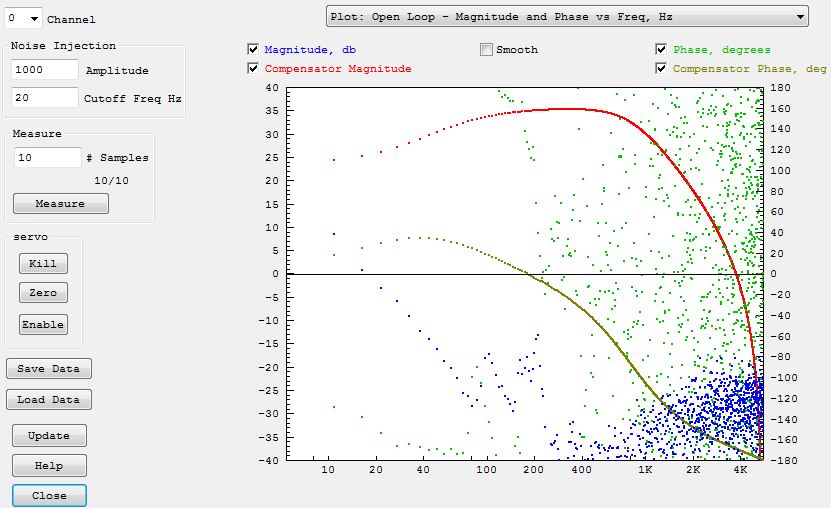831x508 pixels.
Task: Open Help with the Help button
Action: (48, 465)
